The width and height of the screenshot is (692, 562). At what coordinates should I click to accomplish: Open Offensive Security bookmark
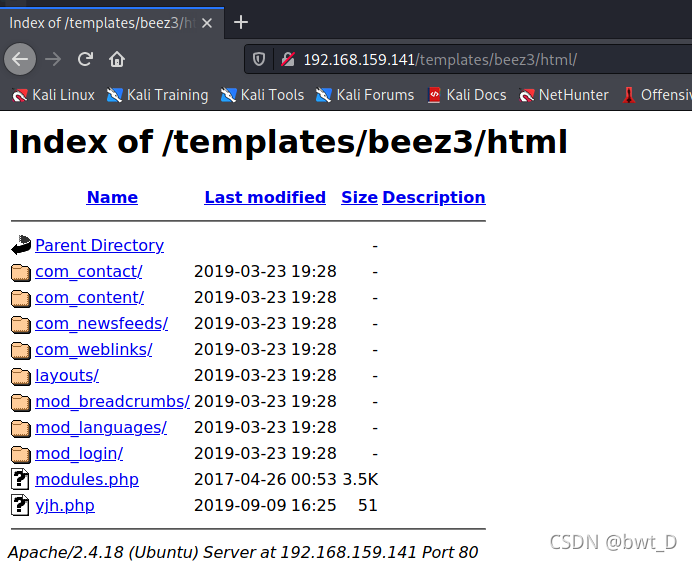tap(657, 95)
